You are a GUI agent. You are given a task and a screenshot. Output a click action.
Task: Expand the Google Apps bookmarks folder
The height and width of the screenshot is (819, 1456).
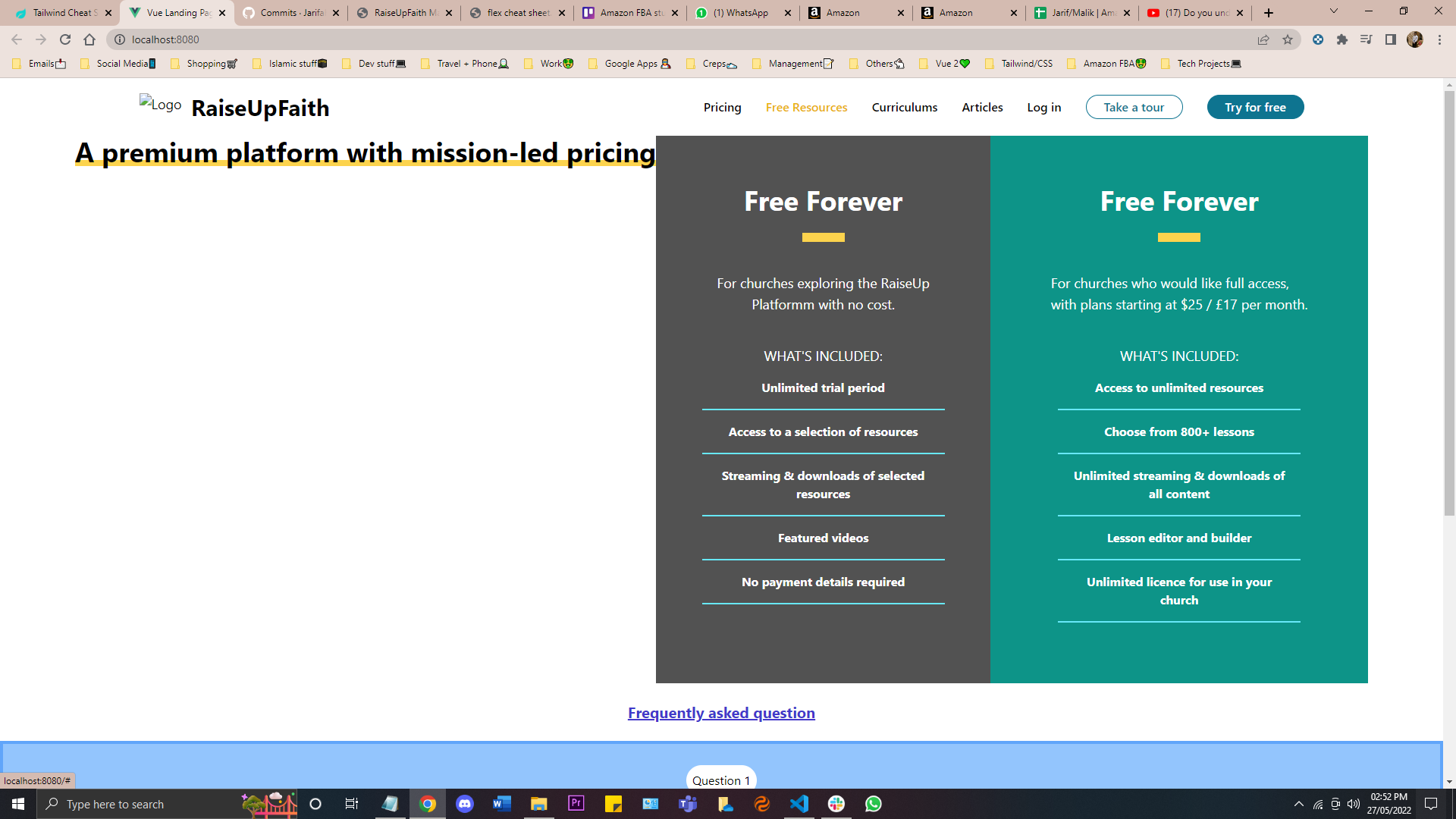(629, 64)
